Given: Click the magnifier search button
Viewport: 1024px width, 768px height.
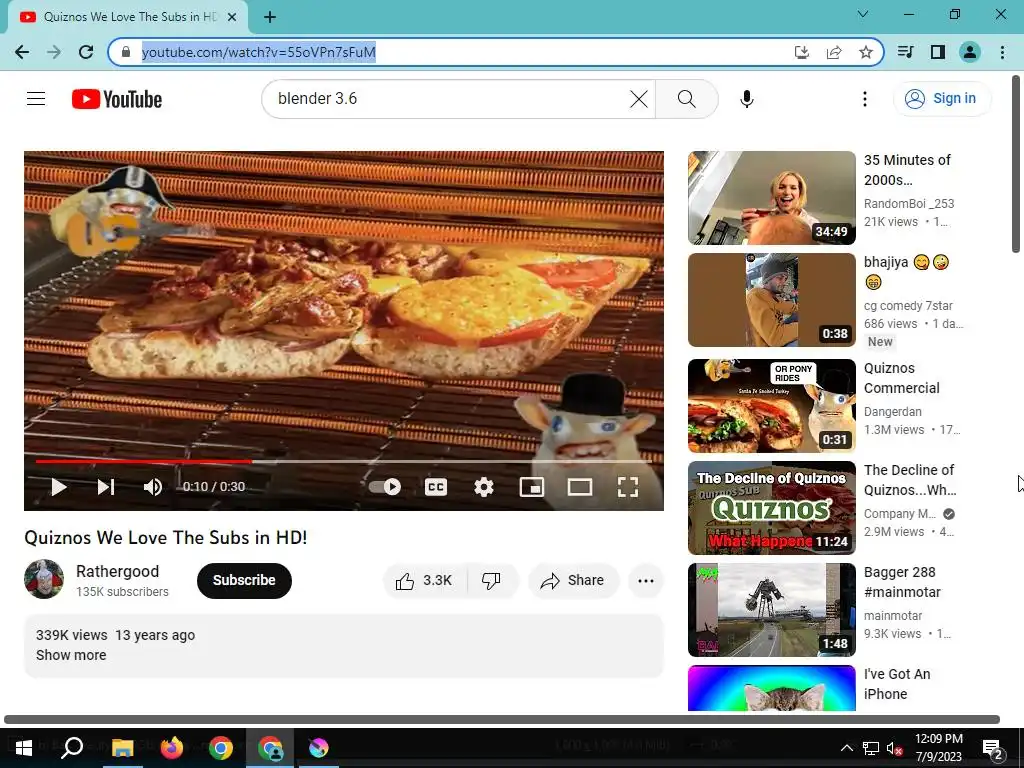Looking at the screenshot, I should click(x=686, y=99).
